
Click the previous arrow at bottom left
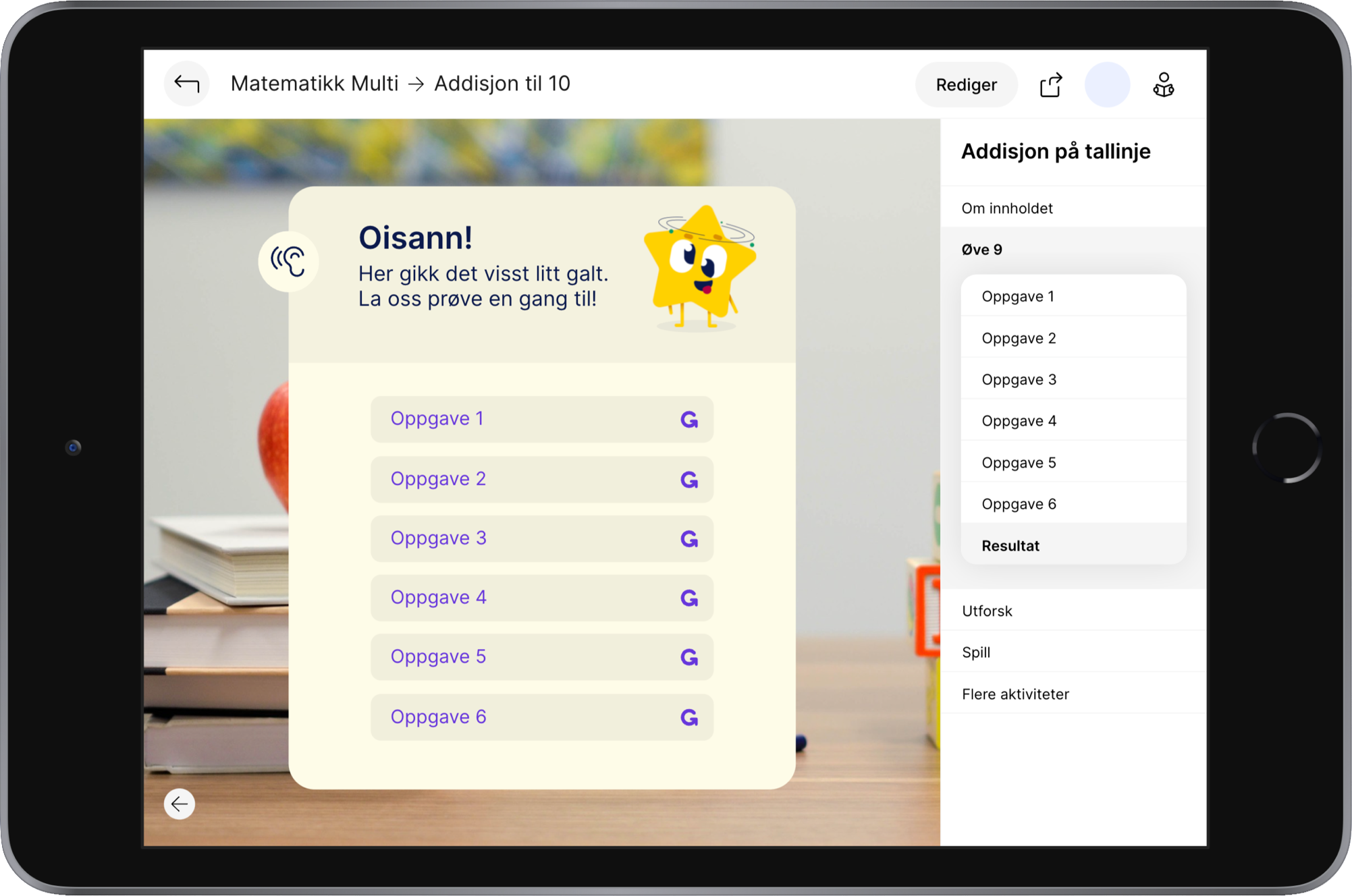point(180,804)
